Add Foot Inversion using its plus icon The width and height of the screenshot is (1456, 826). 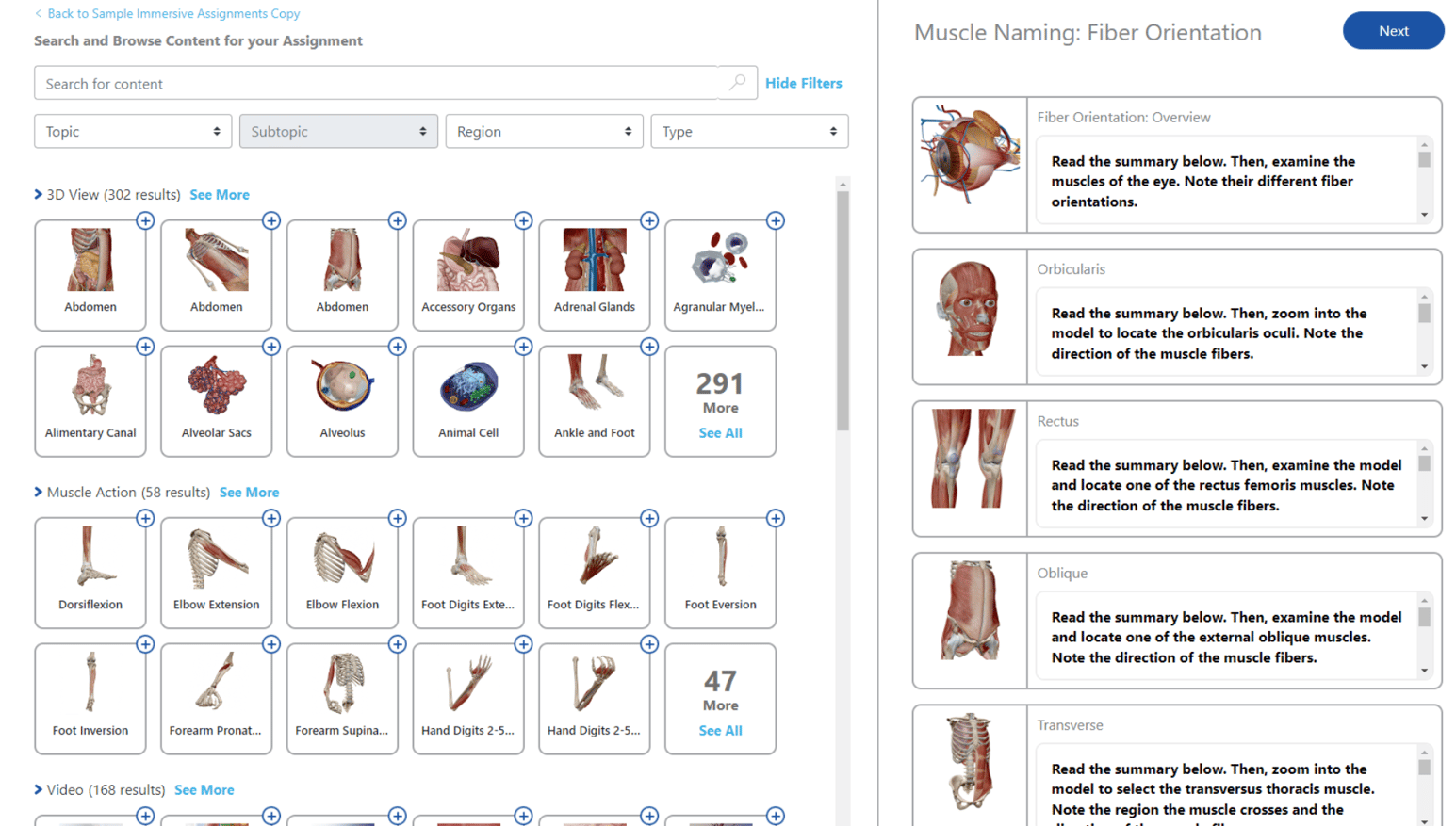tap(145, 644)
